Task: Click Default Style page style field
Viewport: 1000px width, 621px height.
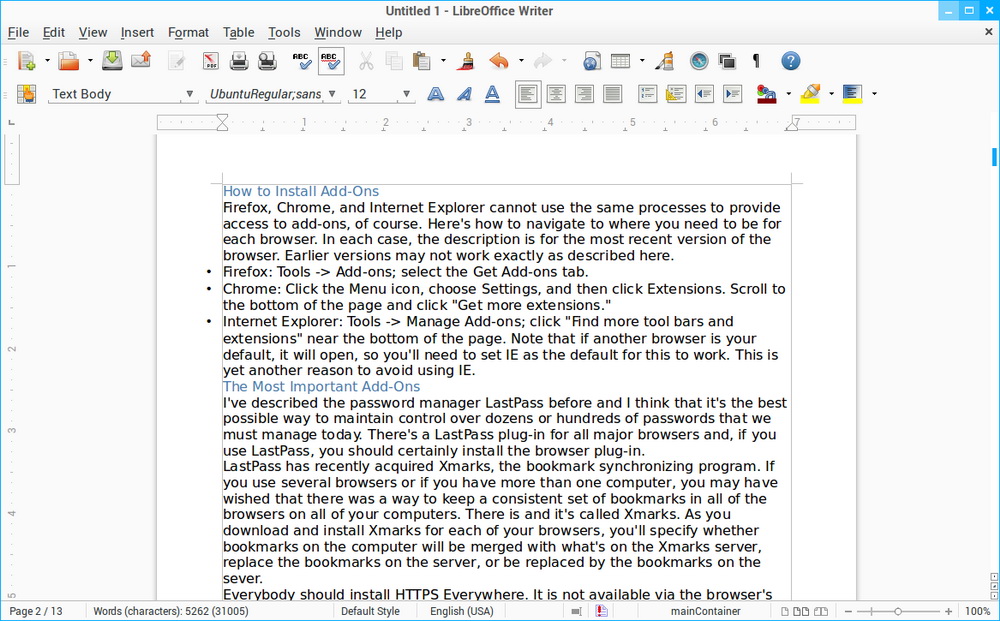Action: point(370,611)
